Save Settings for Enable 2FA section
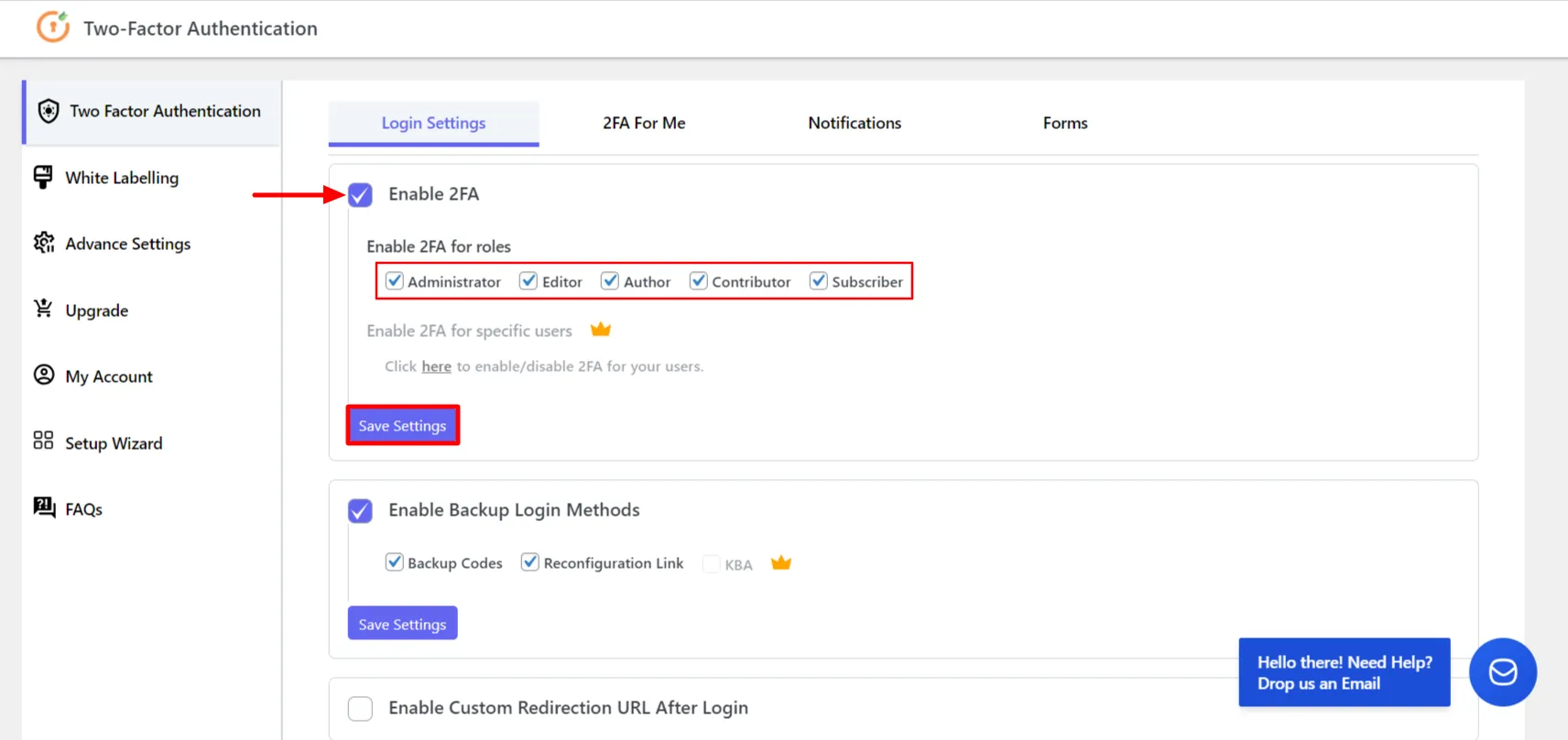 (x=402, y=426)
